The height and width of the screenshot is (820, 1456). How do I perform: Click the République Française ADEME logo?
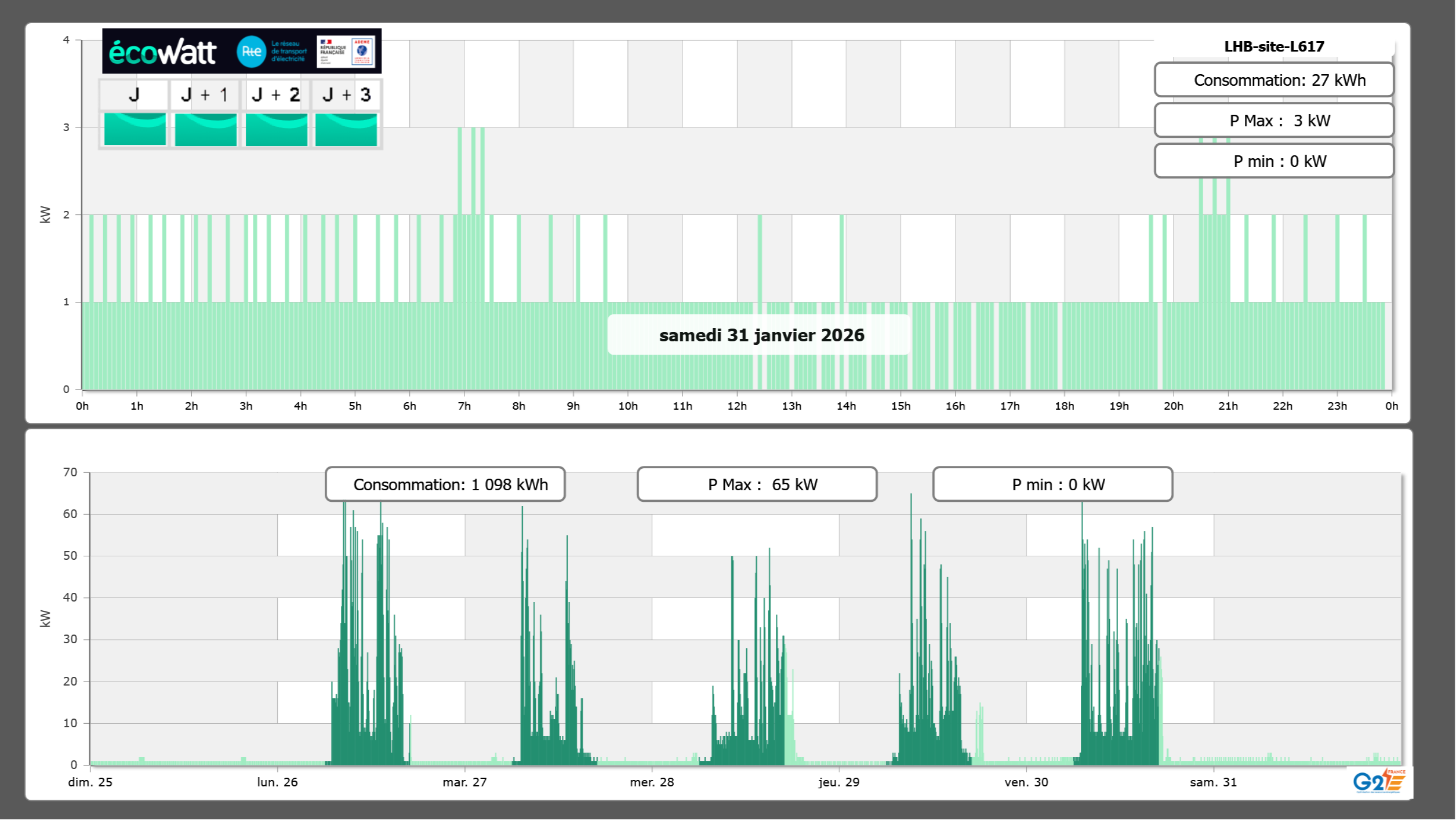click(346, 52)
